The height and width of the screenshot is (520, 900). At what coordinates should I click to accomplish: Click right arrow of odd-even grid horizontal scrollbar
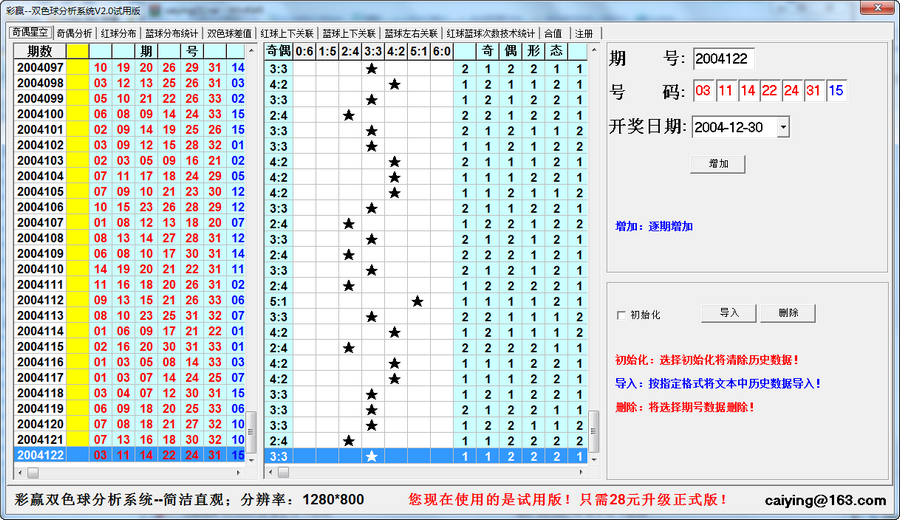[581, 472]
